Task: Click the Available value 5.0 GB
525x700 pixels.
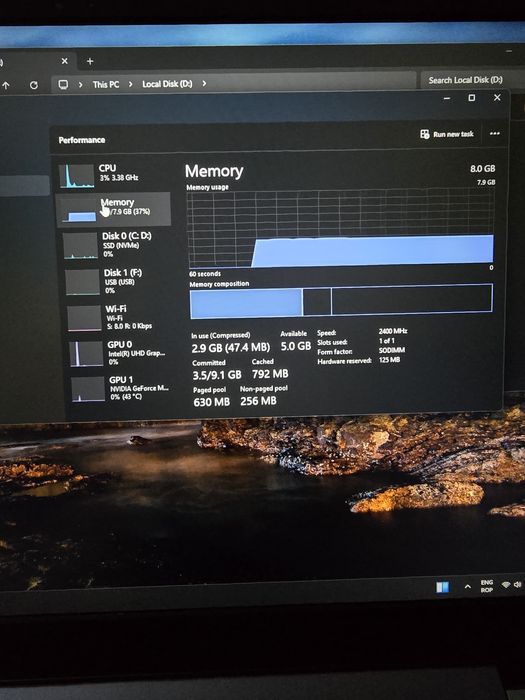Action: pyautogui.click(x=296, y=346)
